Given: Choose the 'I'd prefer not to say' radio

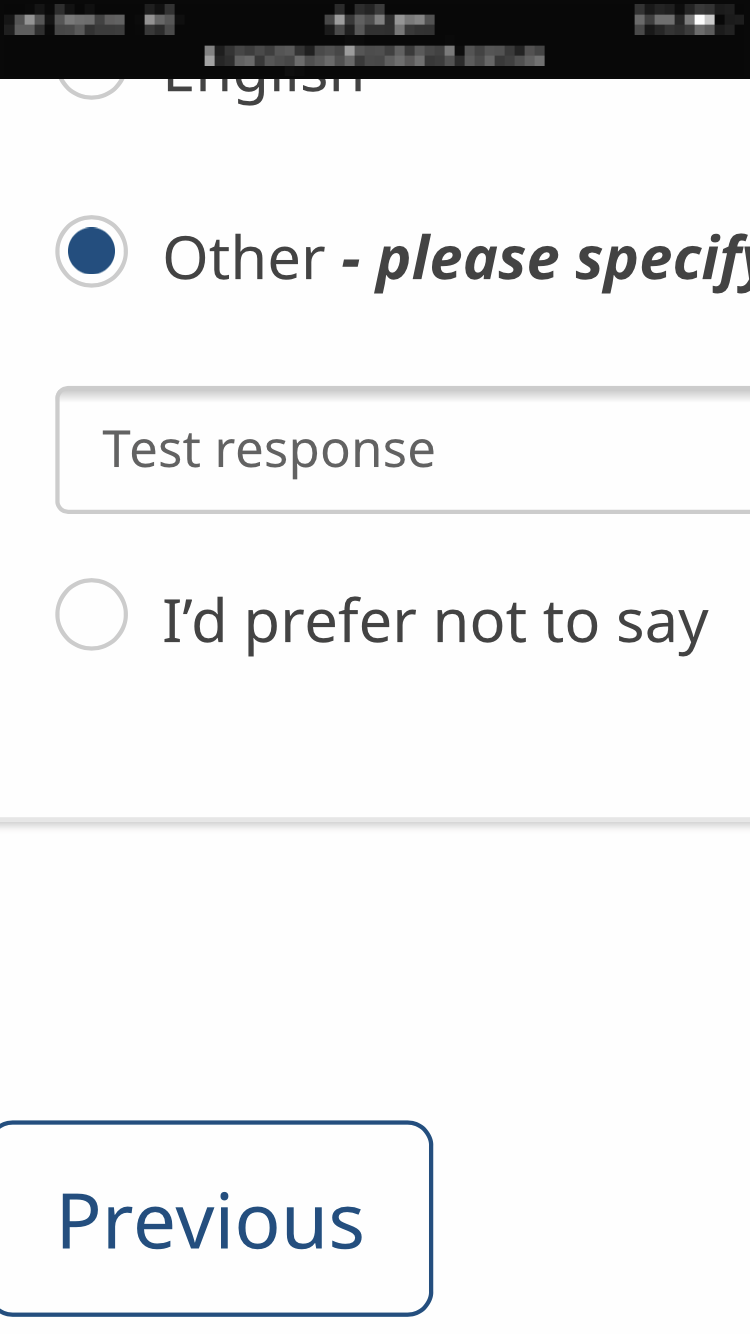Looking at the screenshot, I should (91, 614).
